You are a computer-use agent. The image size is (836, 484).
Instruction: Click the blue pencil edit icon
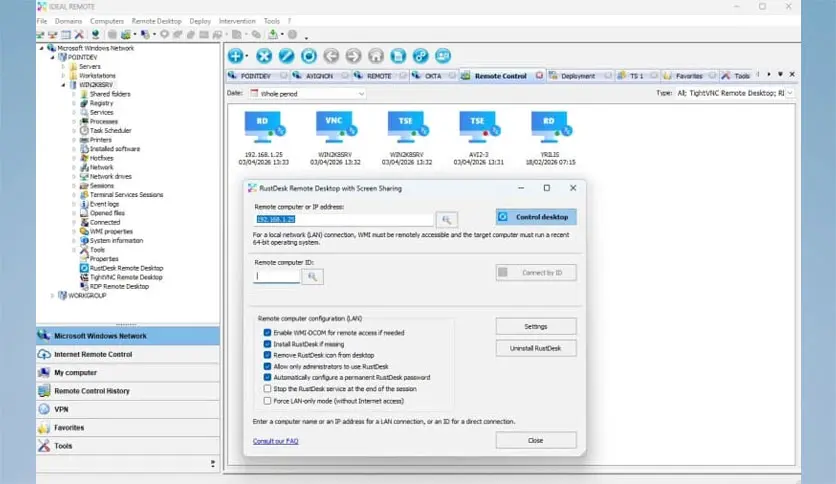click(x=286, y=55)
